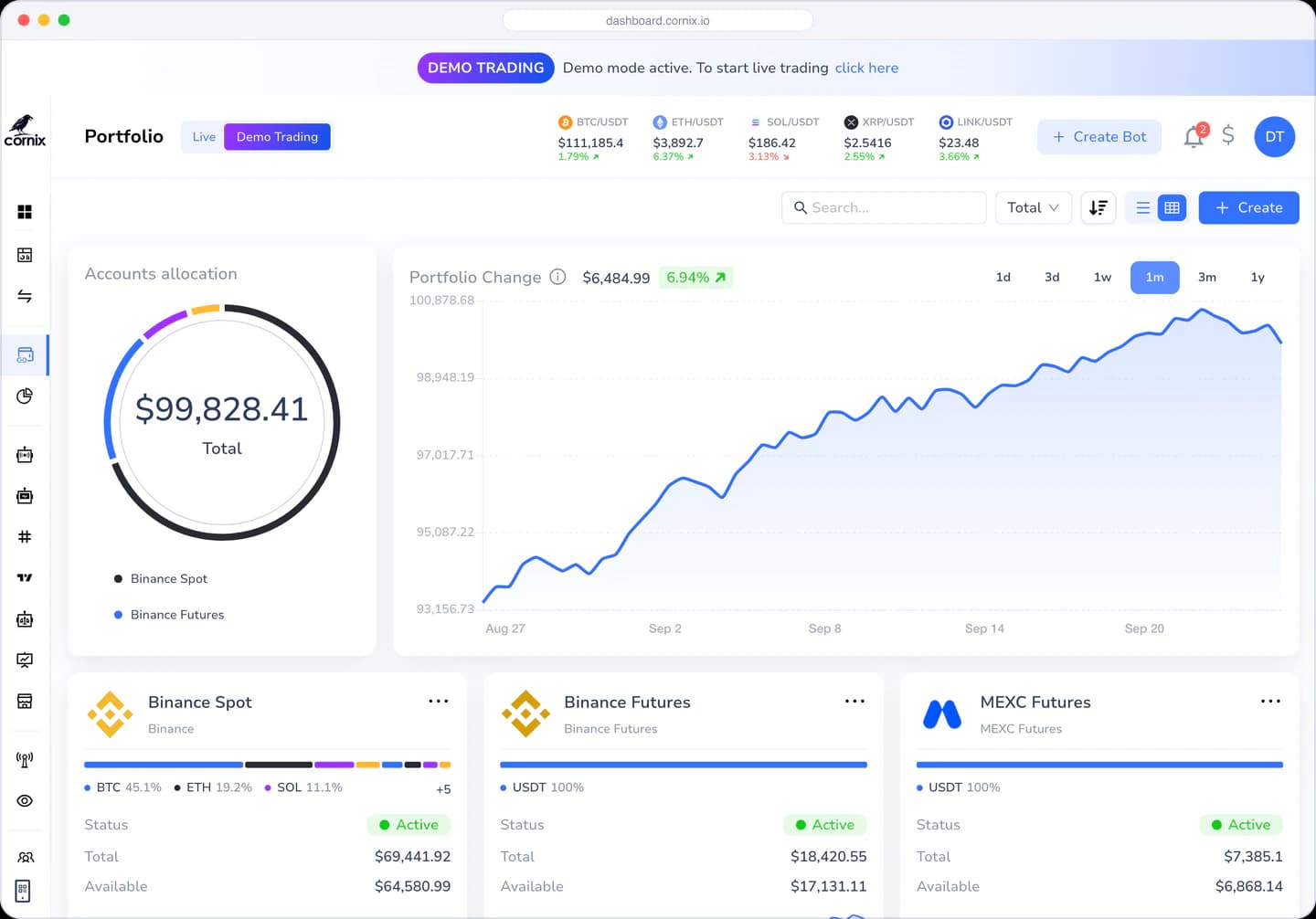Click the calculator-style sidebar icon
Screen dimensions: 1316x919
(x=25, y=255)
